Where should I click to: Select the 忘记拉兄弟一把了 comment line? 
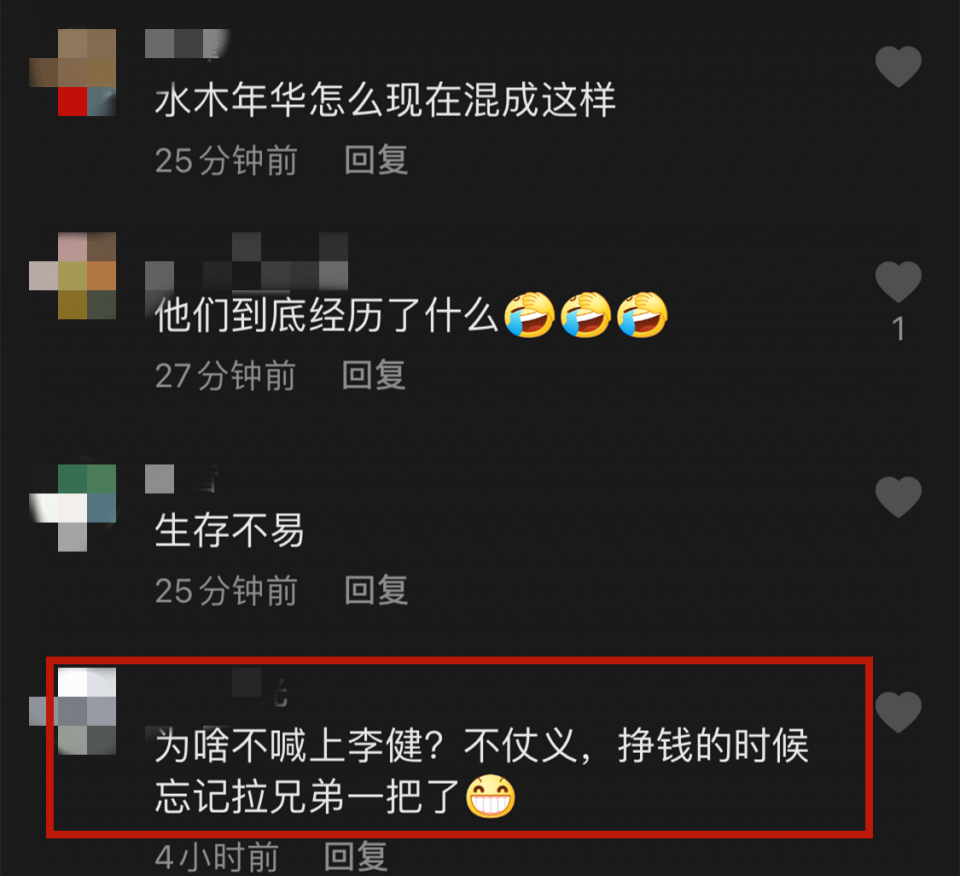(336, 797)
